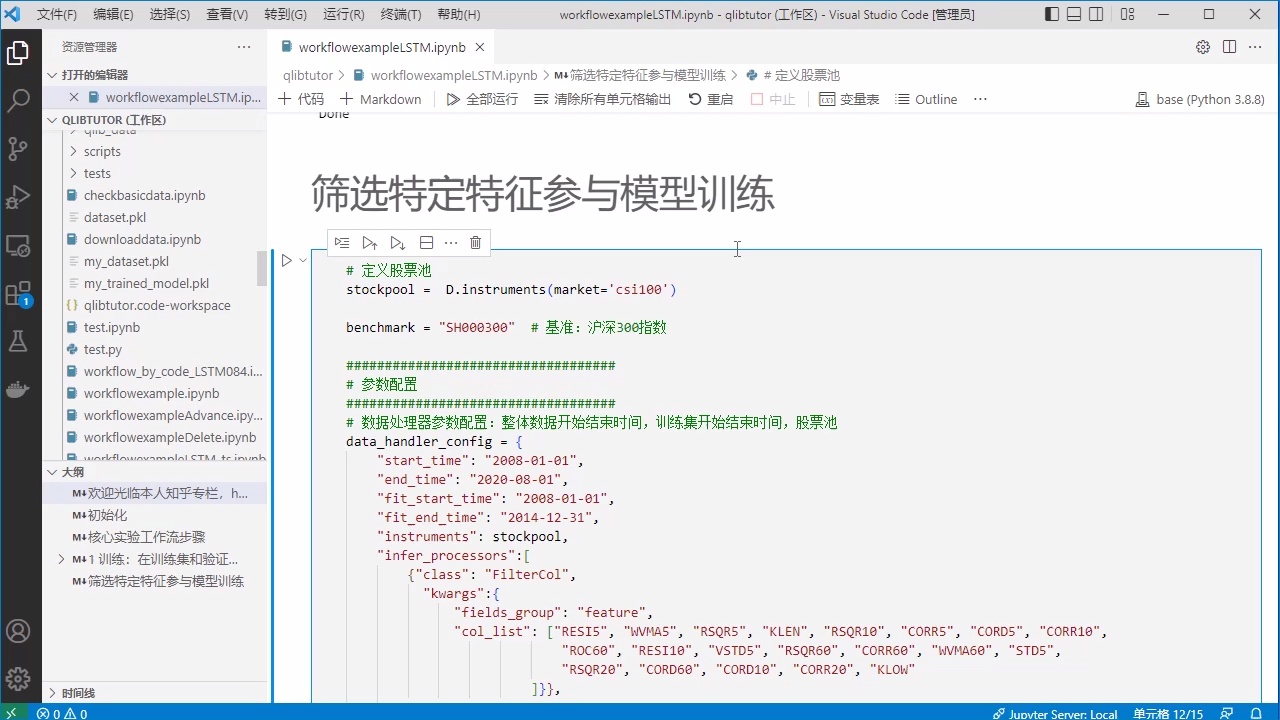Open the Search view
1280x720 pixels.
click(x=20, y=100)
